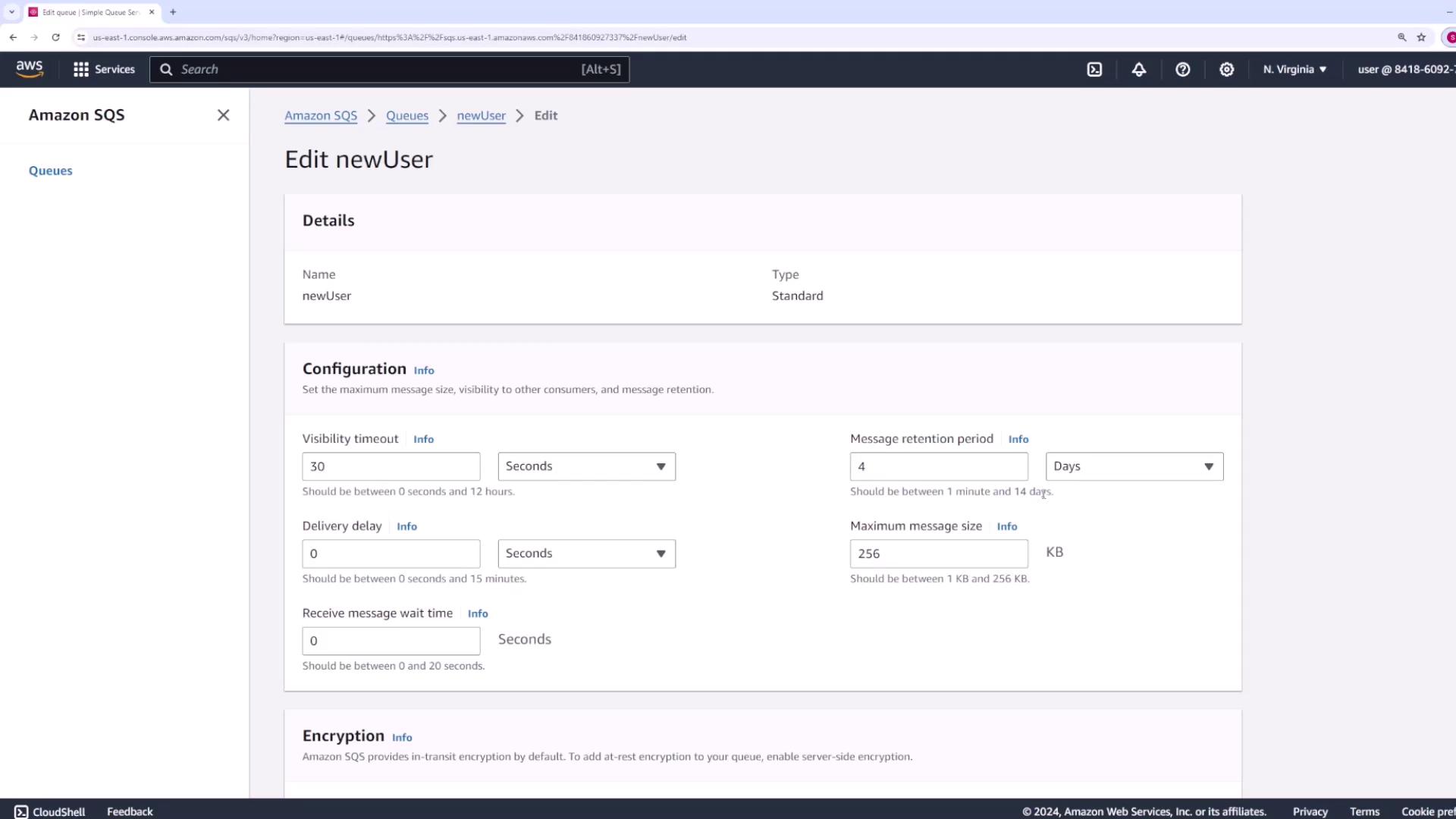Viewport: 1456px width, 819px height.
Task: Reload the page via browser refresh icon
Action: [x=55, y=37]
